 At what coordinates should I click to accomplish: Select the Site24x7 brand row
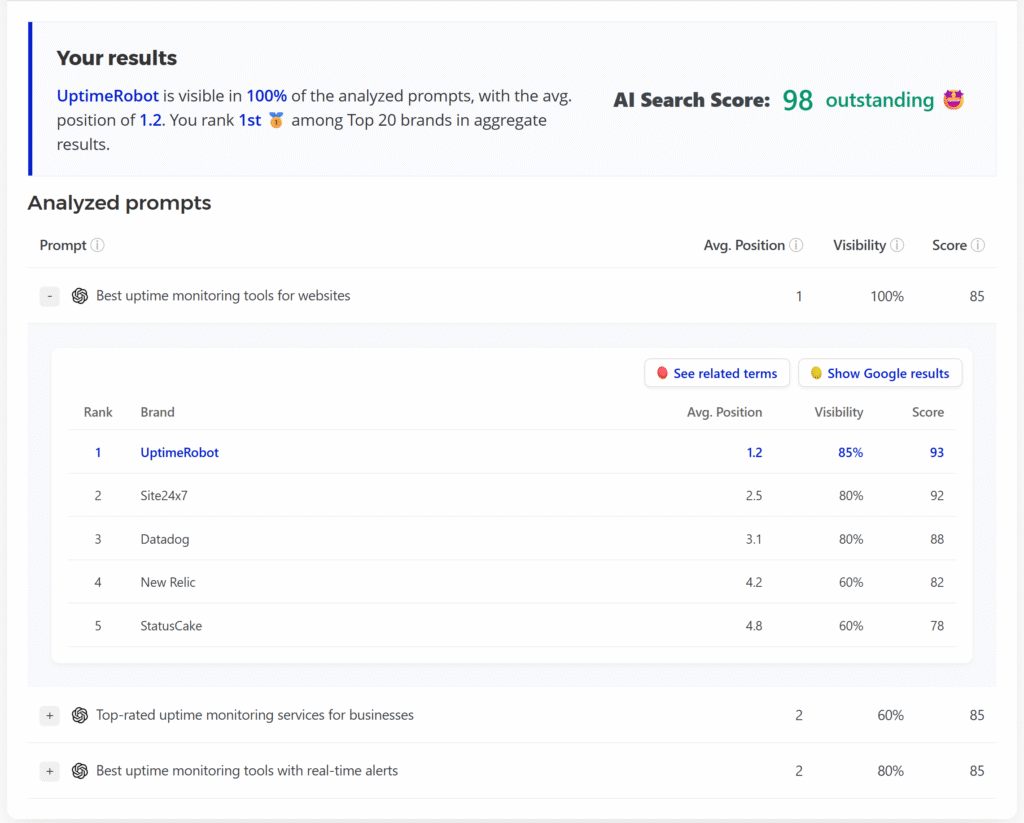click(x=165, y=496)
